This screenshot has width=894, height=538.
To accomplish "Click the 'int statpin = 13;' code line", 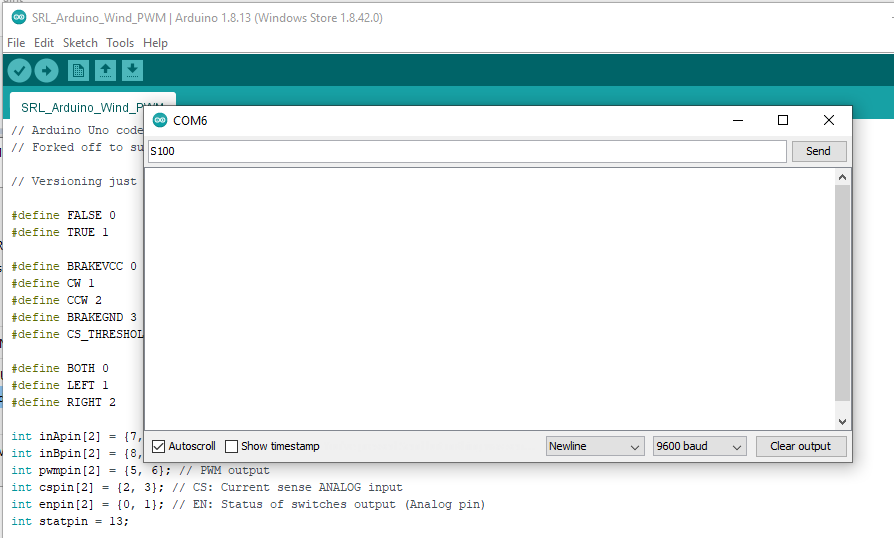I will click(70, 521).
